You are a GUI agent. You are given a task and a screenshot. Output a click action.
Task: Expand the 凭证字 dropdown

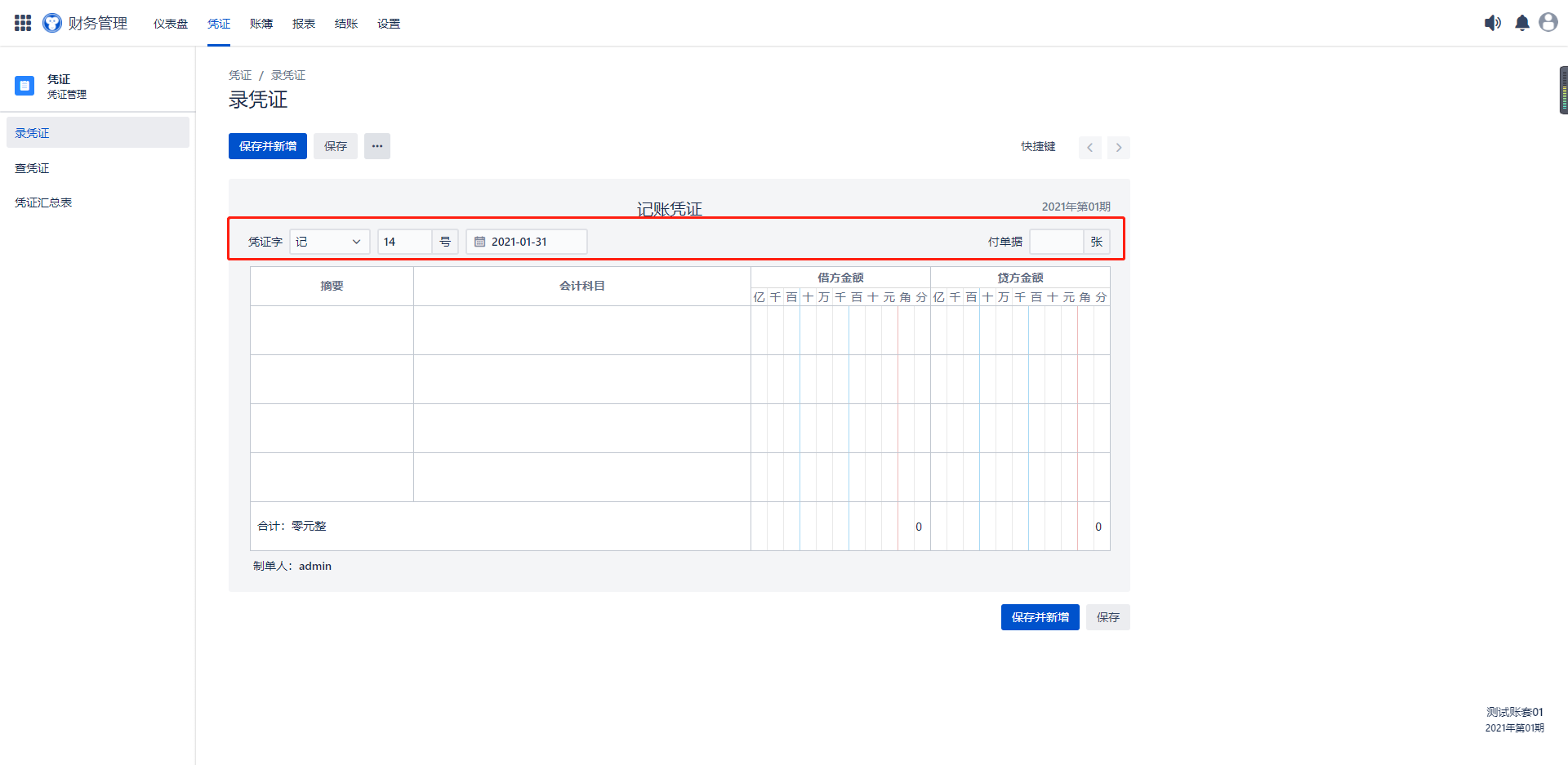coord(330,242)
